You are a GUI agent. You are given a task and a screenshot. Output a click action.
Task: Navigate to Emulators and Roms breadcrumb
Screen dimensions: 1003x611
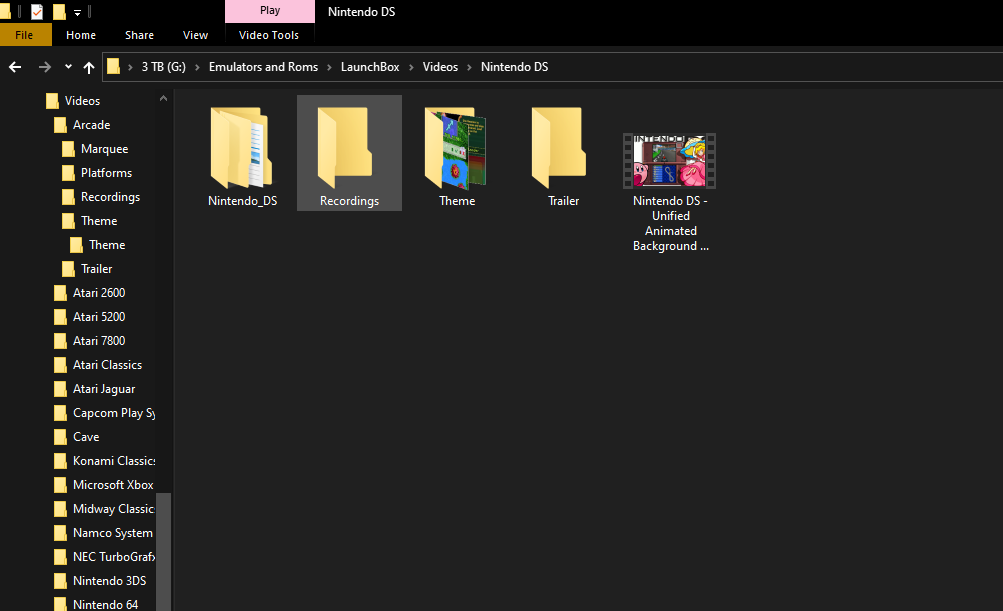[x=264, y=67]
